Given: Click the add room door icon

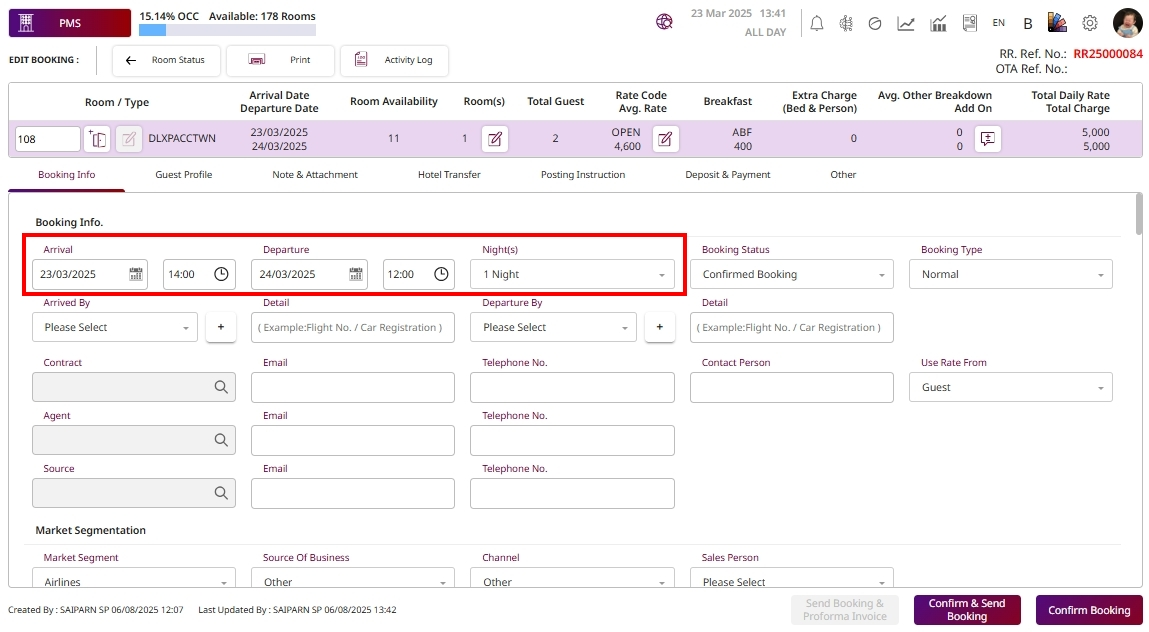Looking at the screenshot, I should (x=97, y=139).
